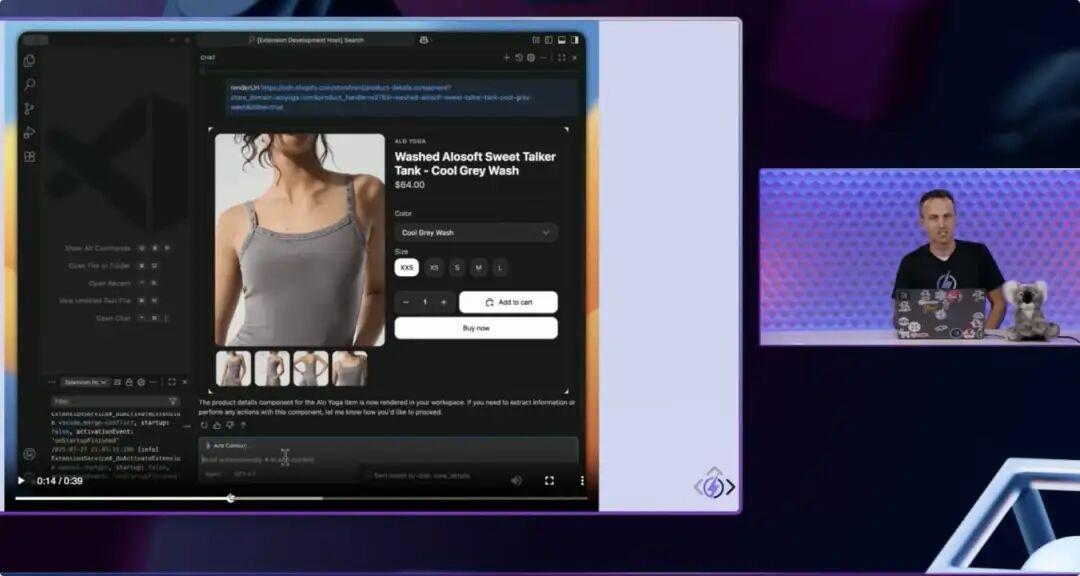1080x576 pixels.
Task: Expand the Cool Grey Wash color dropdown
Action: coord(476,232)
